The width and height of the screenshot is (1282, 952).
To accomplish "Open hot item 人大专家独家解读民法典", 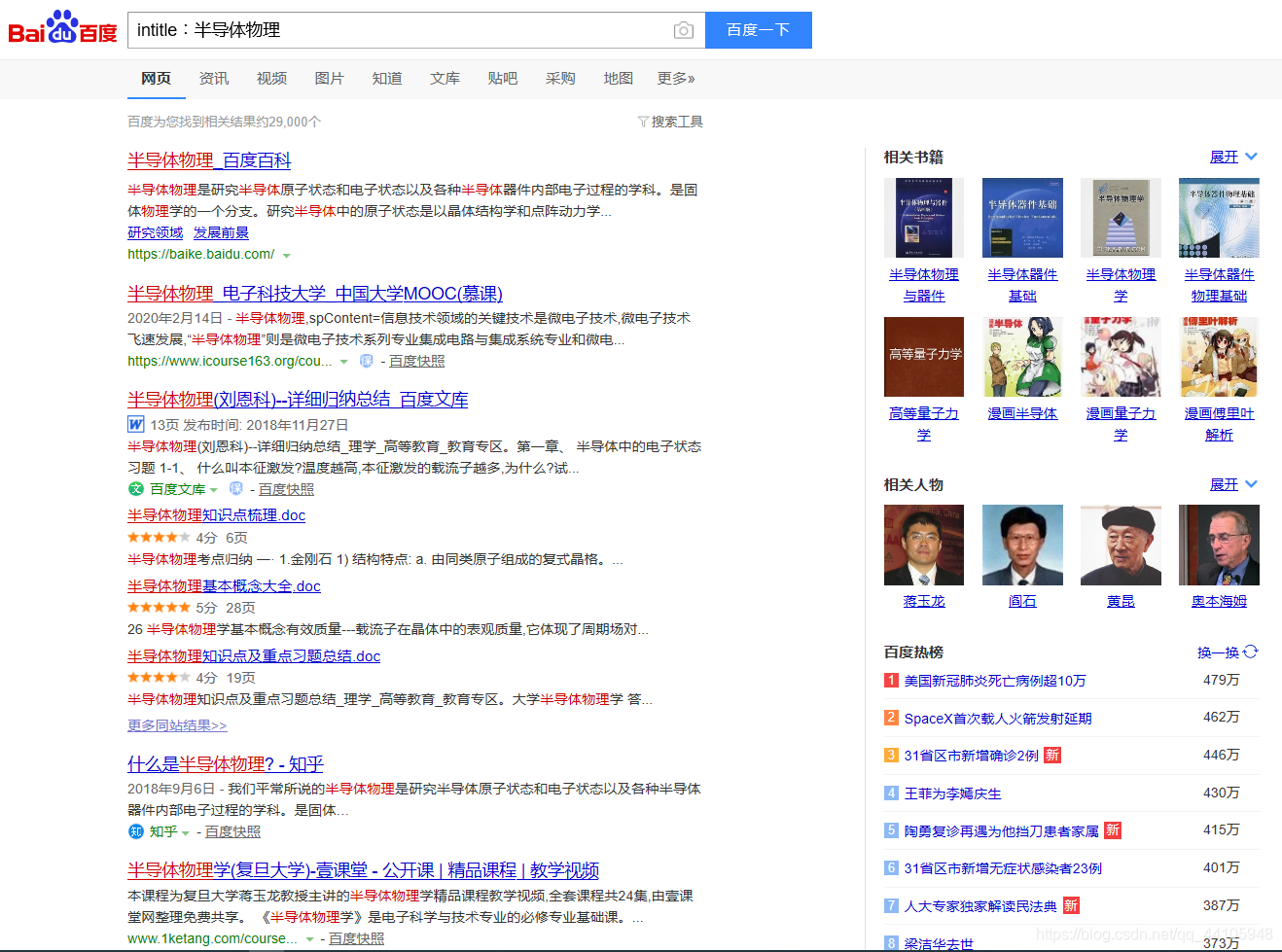I will (980, 906).
